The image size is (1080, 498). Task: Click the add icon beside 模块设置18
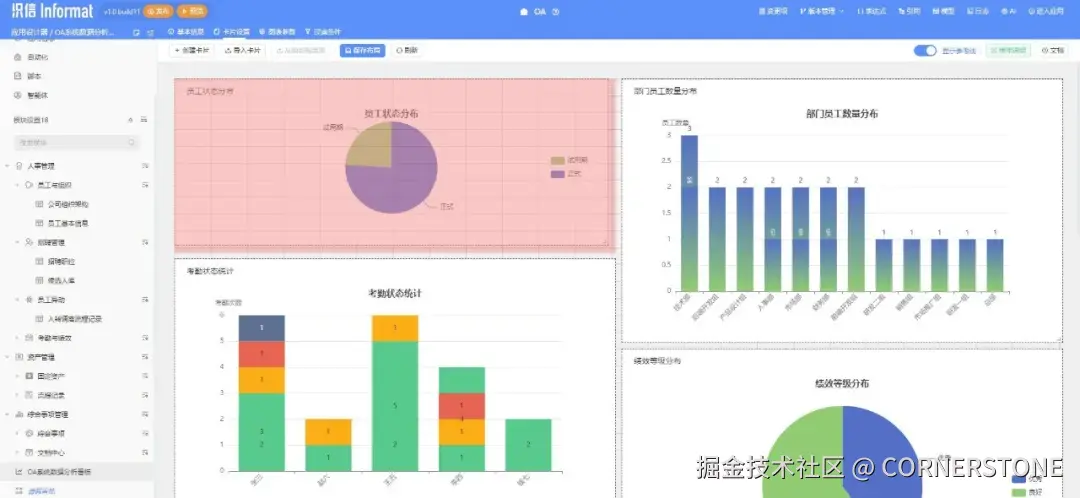pyautogui.click(x=131, y=120)
